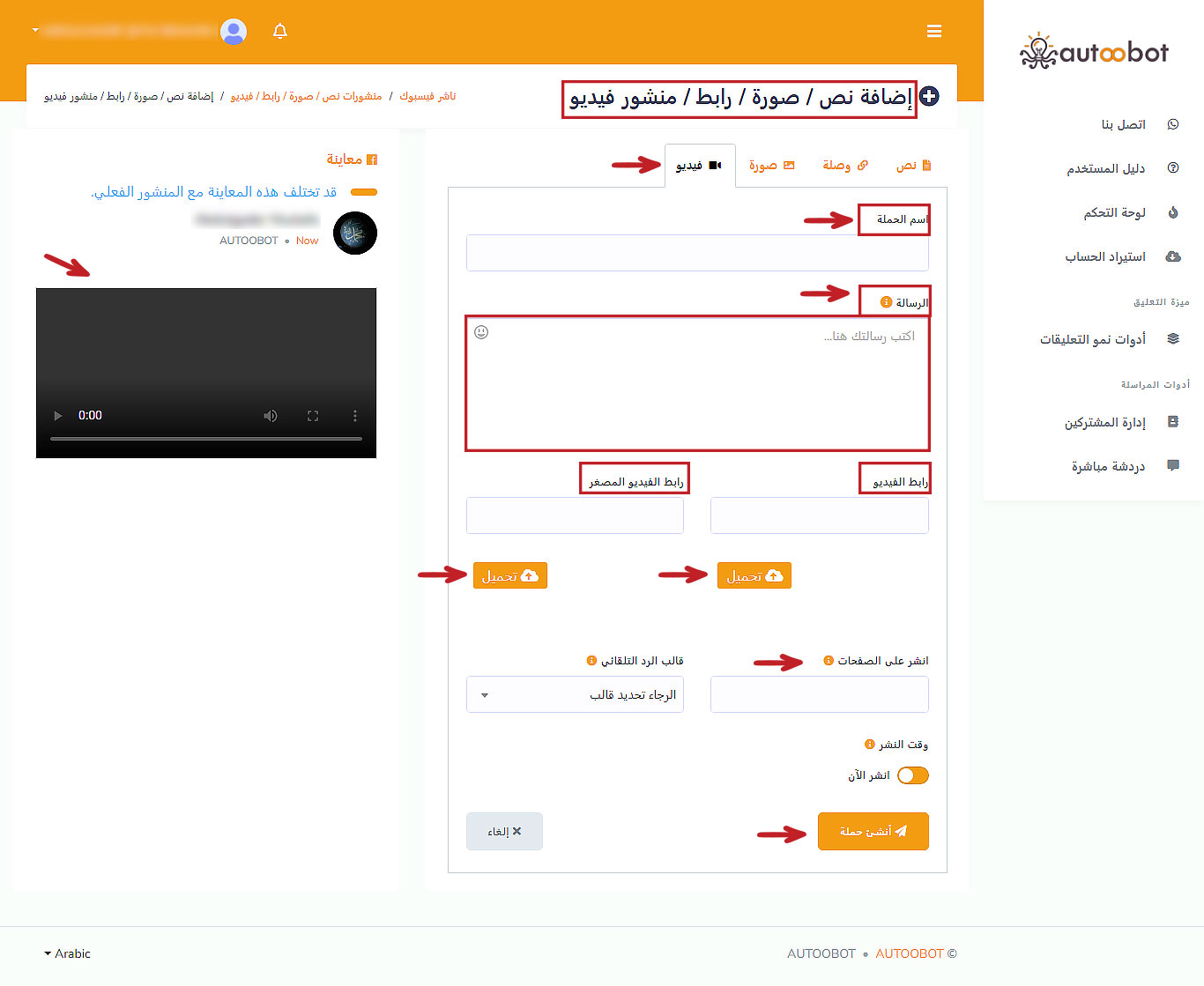Image resolution: width=1204 pixels, height=986 pixels.
Task: Mute the preview video volume
Action: [x=271, y=416]
